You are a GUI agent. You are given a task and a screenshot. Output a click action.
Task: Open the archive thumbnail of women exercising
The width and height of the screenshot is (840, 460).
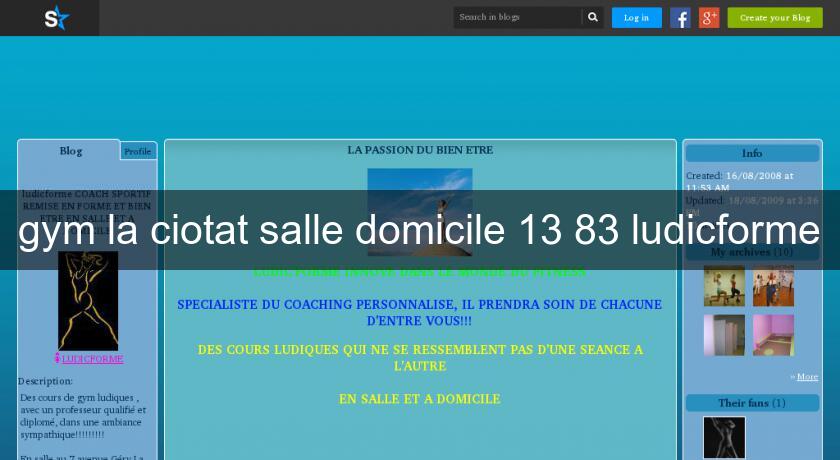coord(724,286)
